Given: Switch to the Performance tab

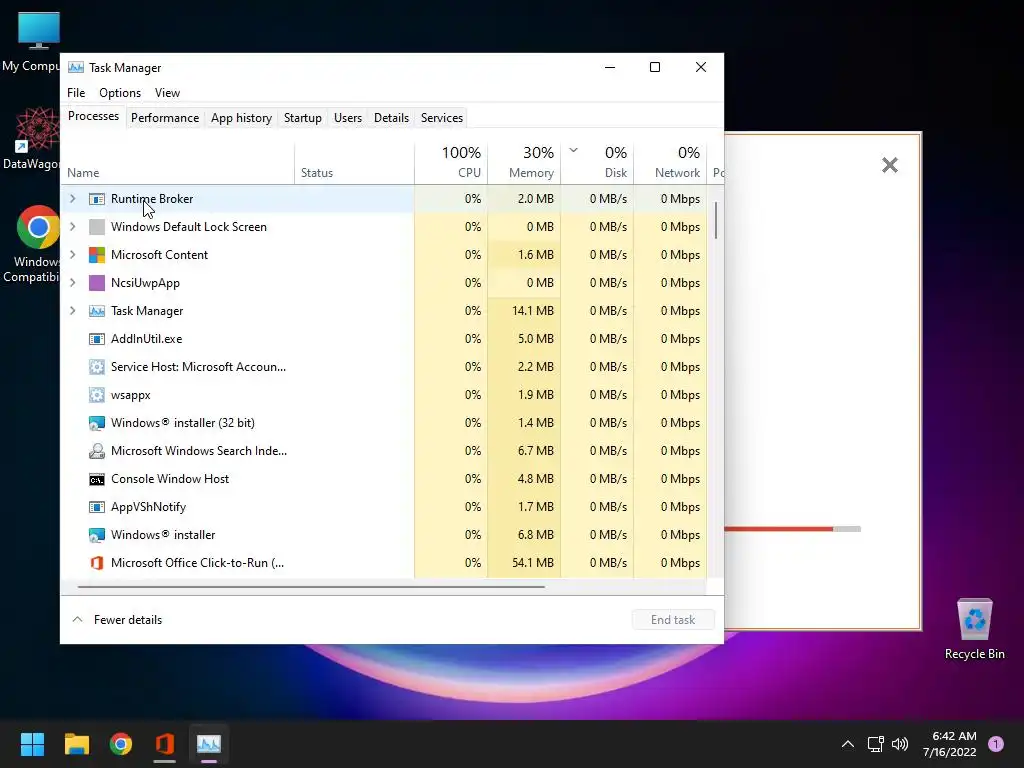Looking at the screenshot, I should [165, 118].
